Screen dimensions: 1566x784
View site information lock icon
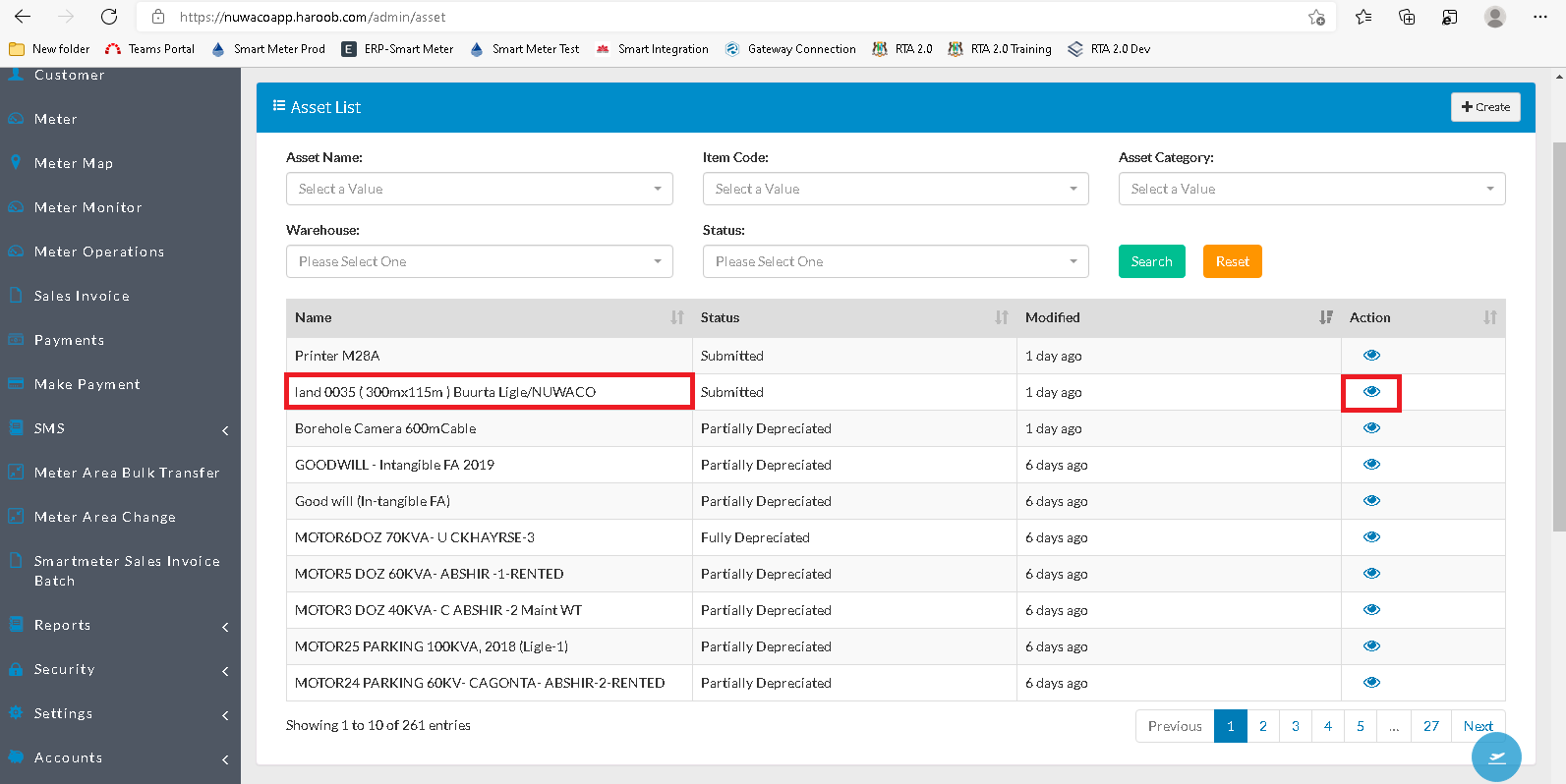[158, 17]
